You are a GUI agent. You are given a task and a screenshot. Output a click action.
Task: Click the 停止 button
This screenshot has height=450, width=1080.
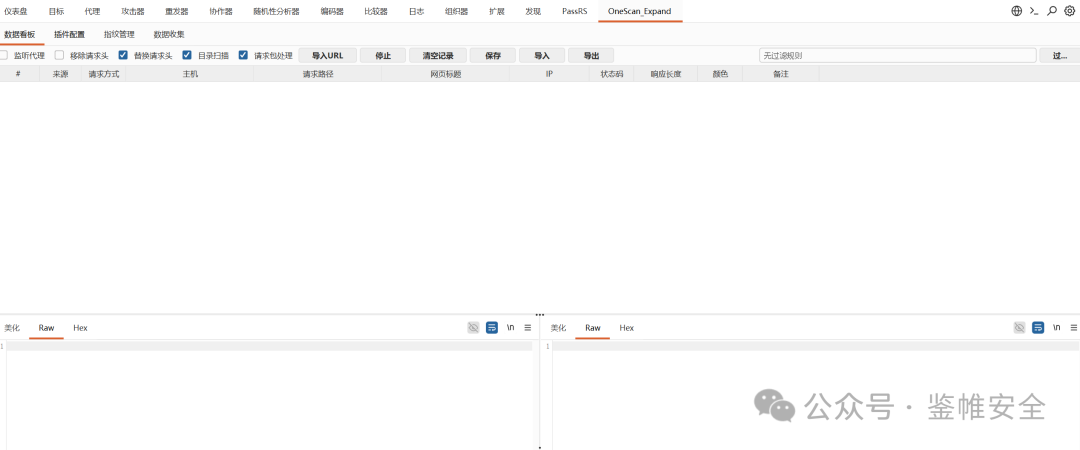(383, 55)
